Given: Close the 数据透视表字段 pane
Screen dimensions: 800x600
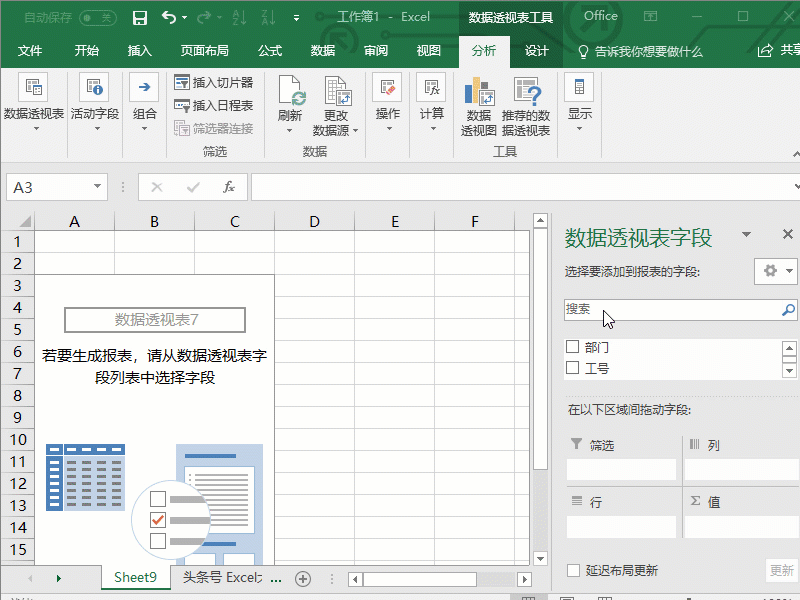Looking at the screenshot, I should (787, 234).
